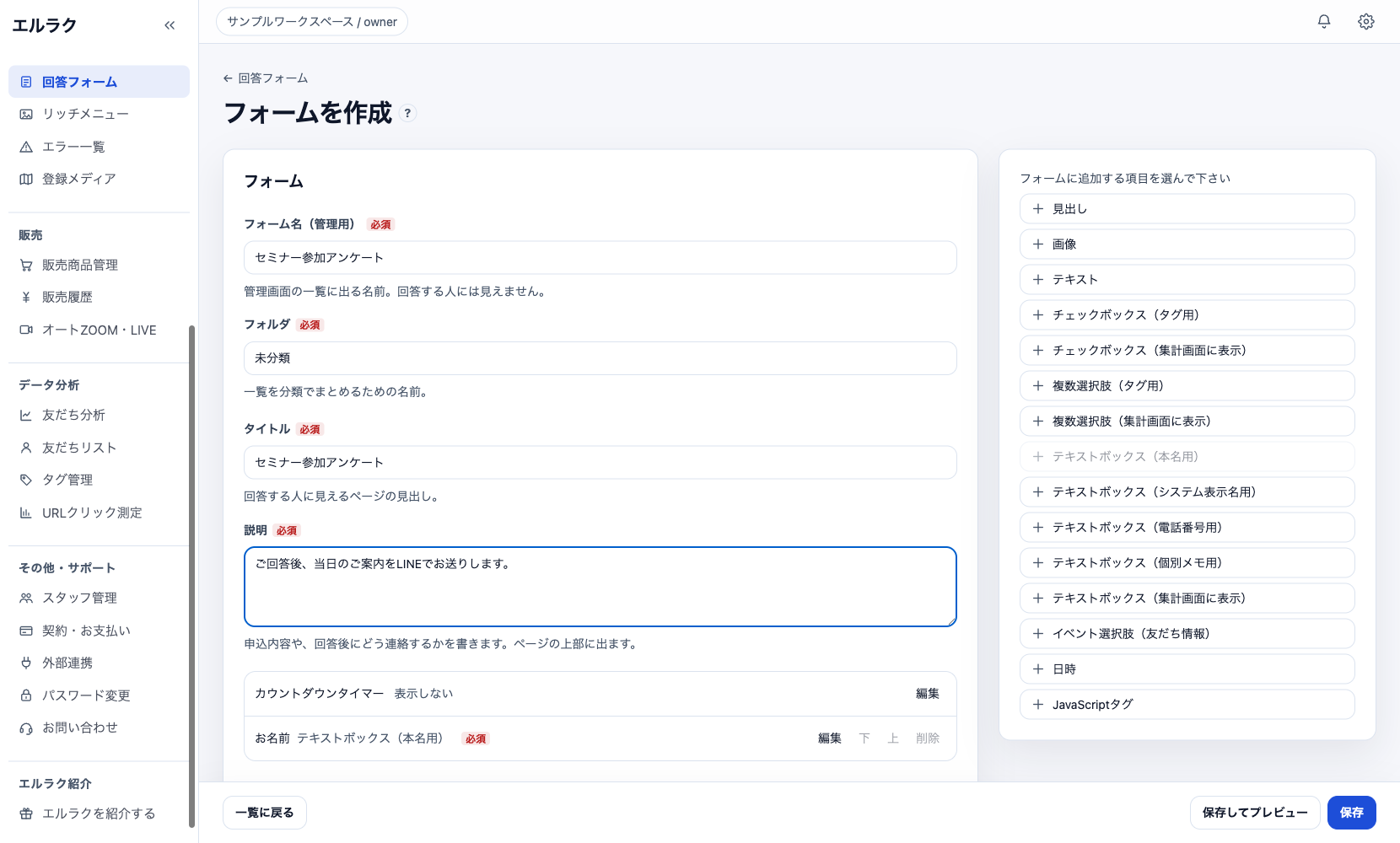Click the warning icon next to エラー一覧
Image resolution: width=1400 pixels, height=843 pixels.
point(26,147)
